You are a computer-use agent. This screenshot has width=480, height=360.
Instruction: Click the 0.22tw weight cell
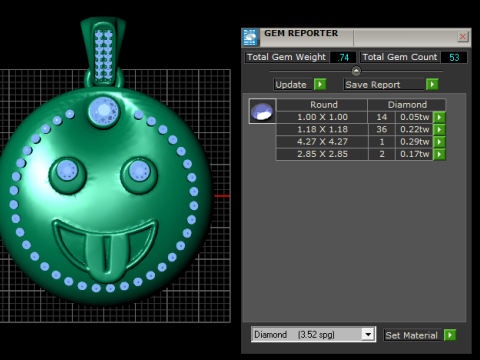(x=414, y=130)
